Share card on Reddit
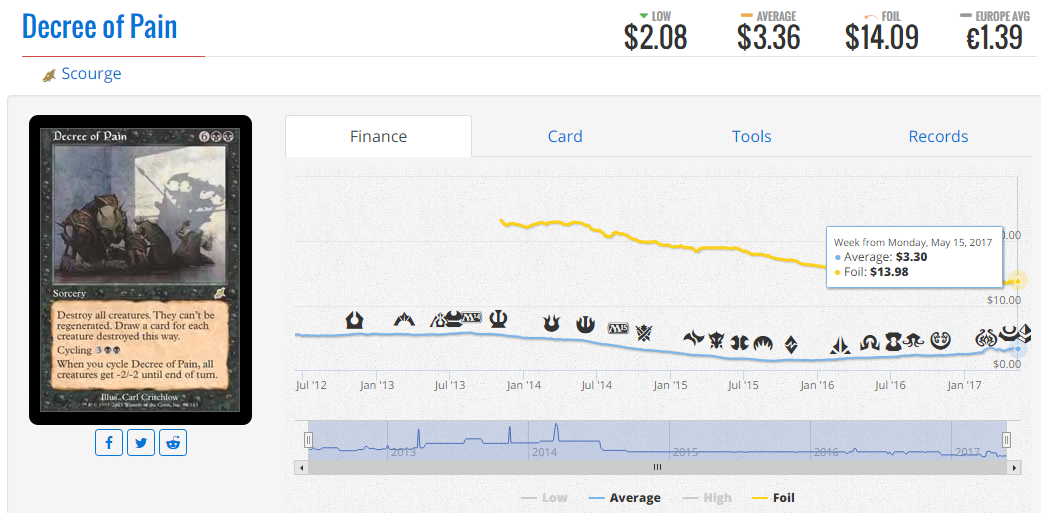 tap(173, 443)
